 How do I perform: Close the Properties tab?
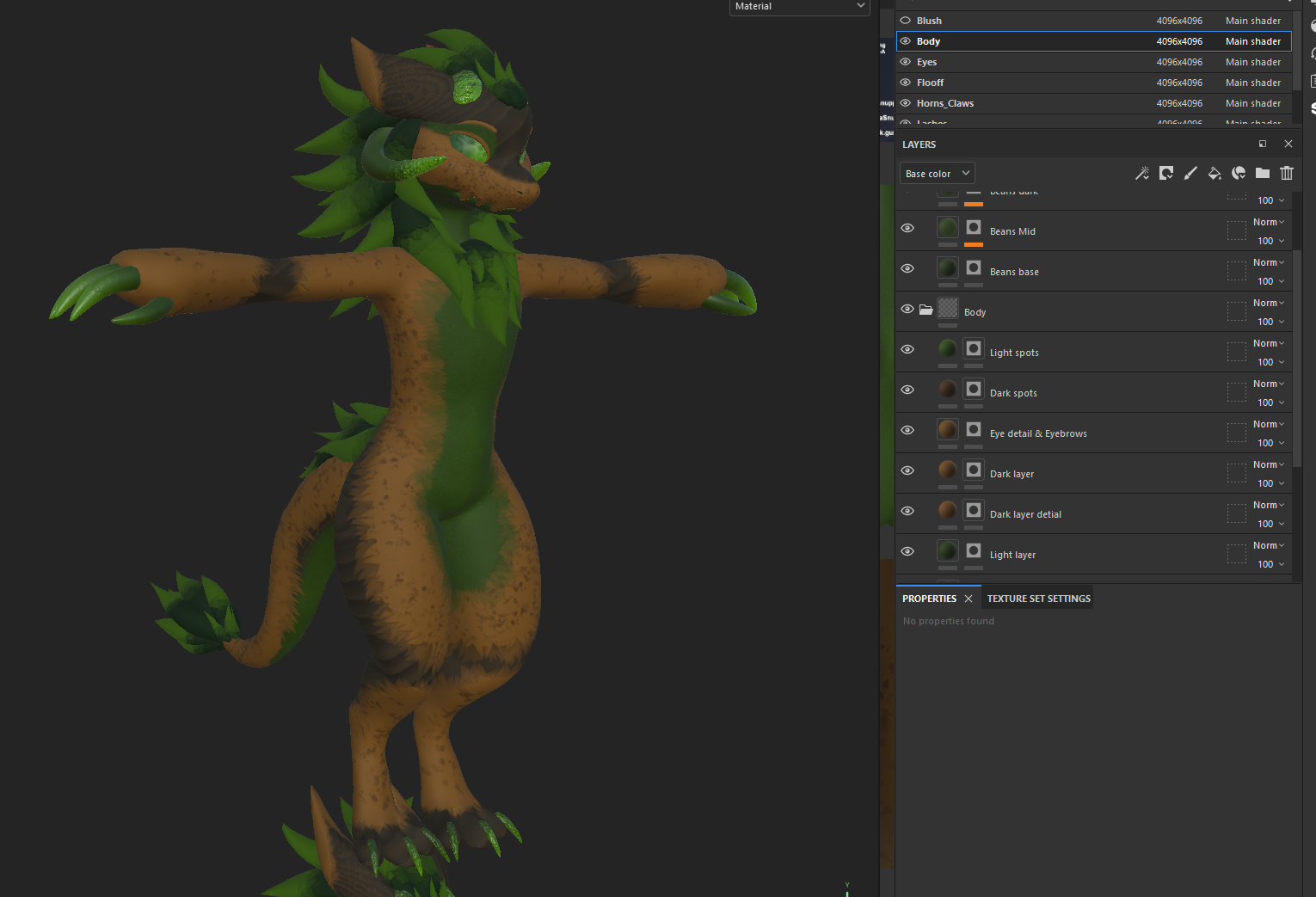click(x=969, y=599)
